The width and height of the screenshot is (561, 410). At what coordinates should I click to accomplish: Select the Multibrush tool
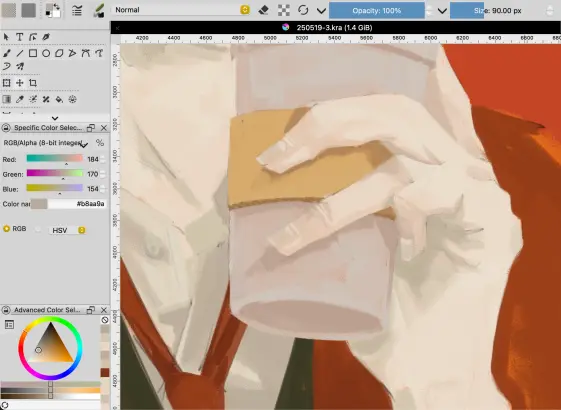coord(20,66)
